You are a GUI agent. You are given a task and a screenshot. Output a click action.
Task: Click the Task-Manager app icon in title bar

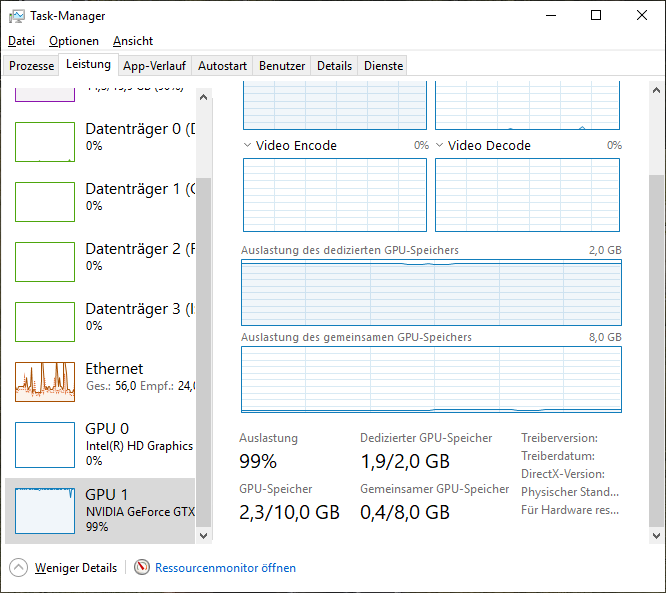17,16
